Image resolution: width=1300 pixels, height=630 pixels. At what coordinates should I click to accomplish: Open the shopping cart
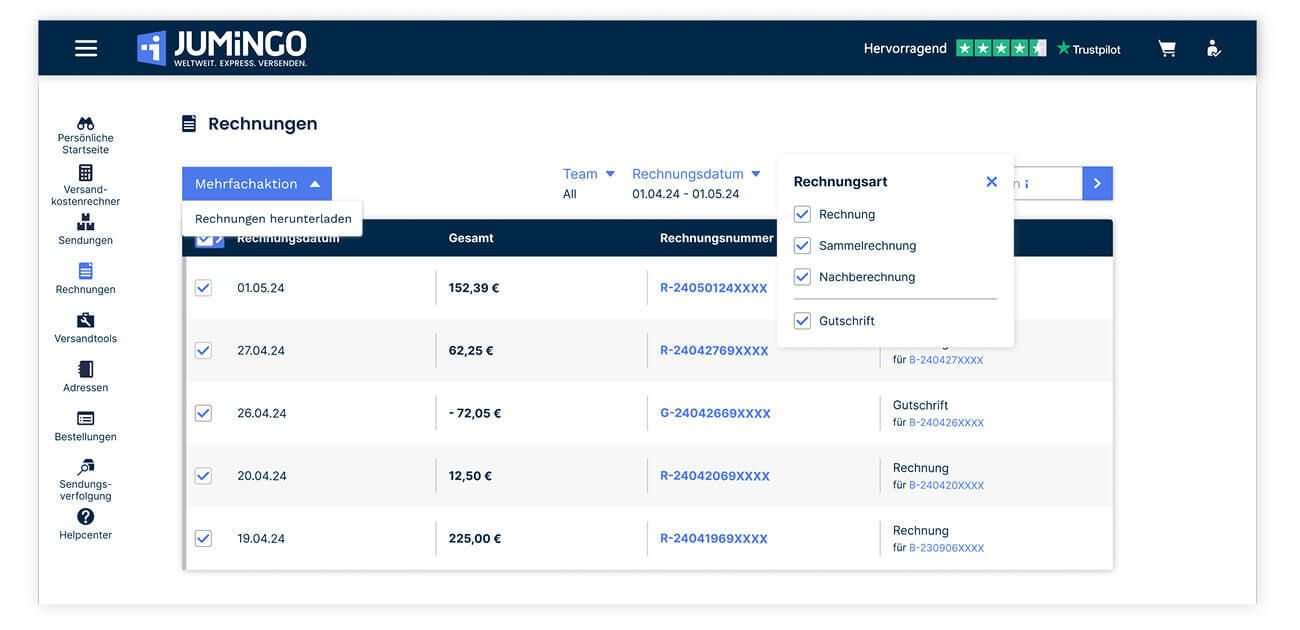coord(1166,47)
